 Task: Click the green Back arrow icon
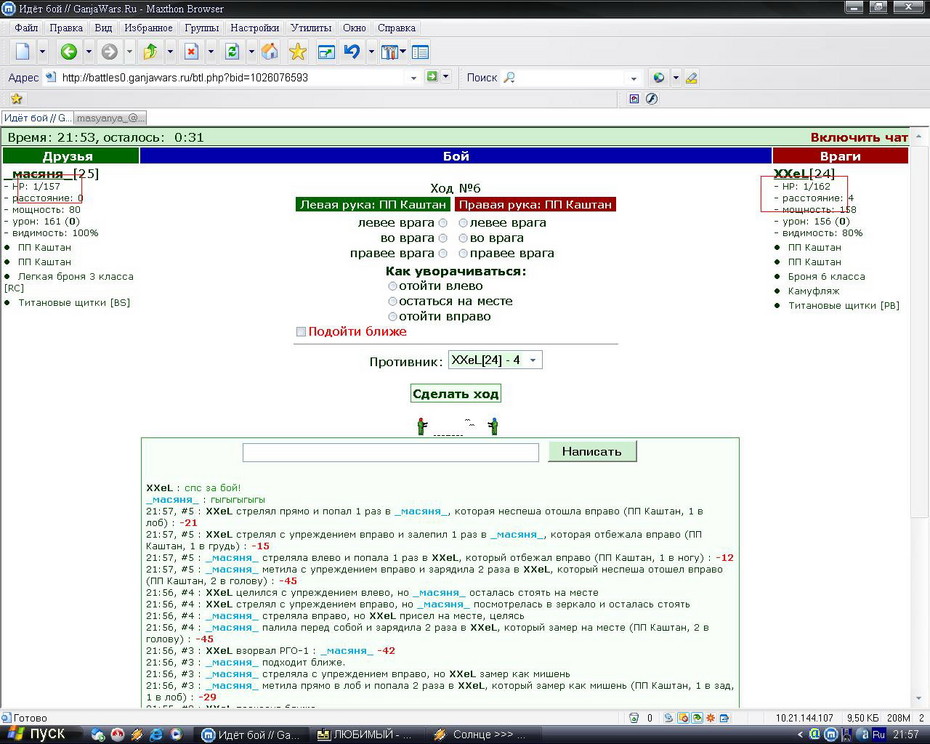pyautogui.click(x=69, y=52)
